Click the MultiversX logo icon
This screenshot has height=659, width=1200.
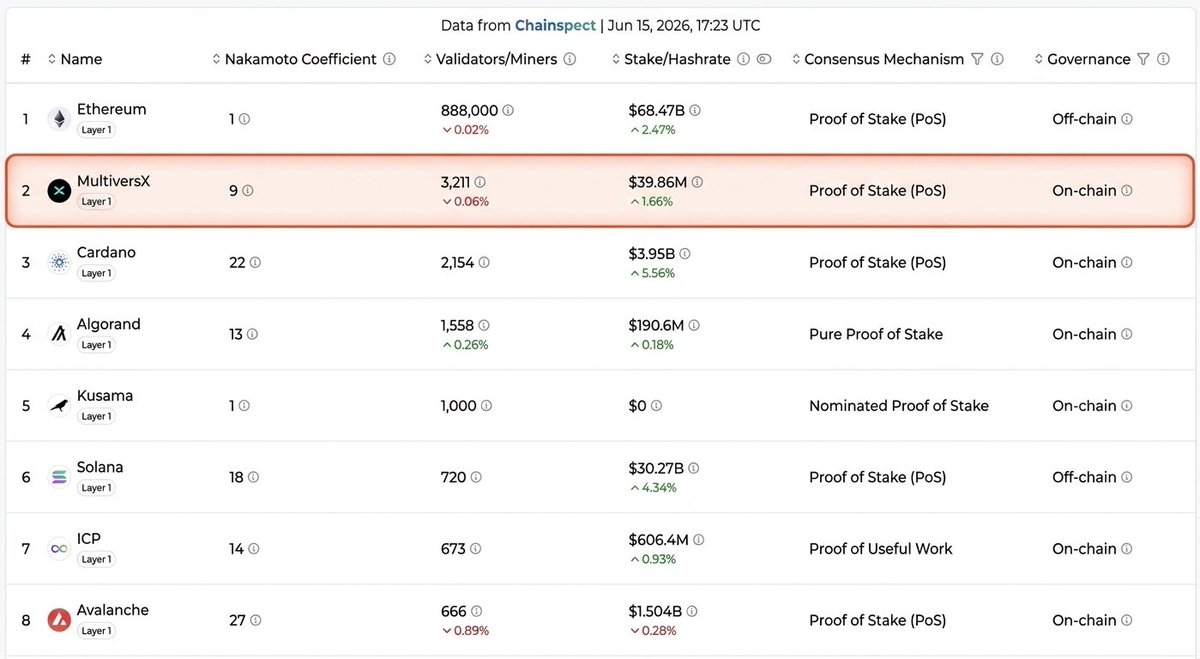point(60,190)
